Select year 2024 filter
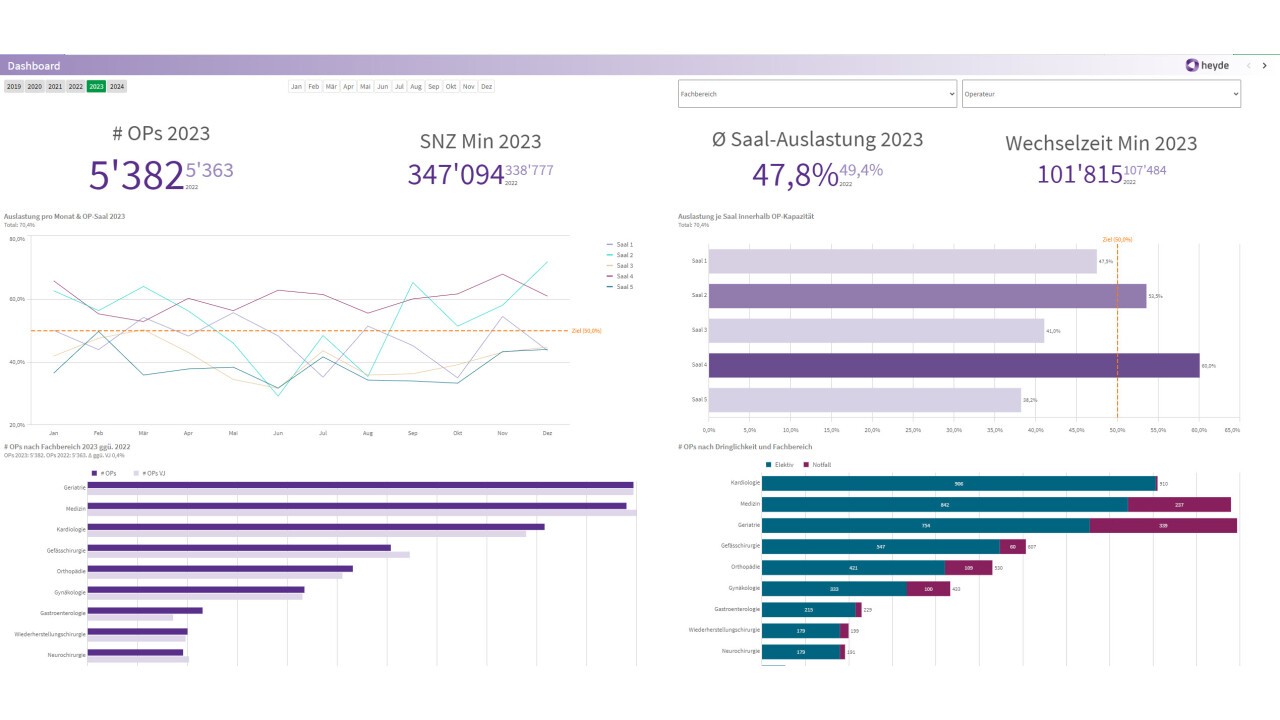The width and height of the screenshot is (1280, 720). (117, 87)
